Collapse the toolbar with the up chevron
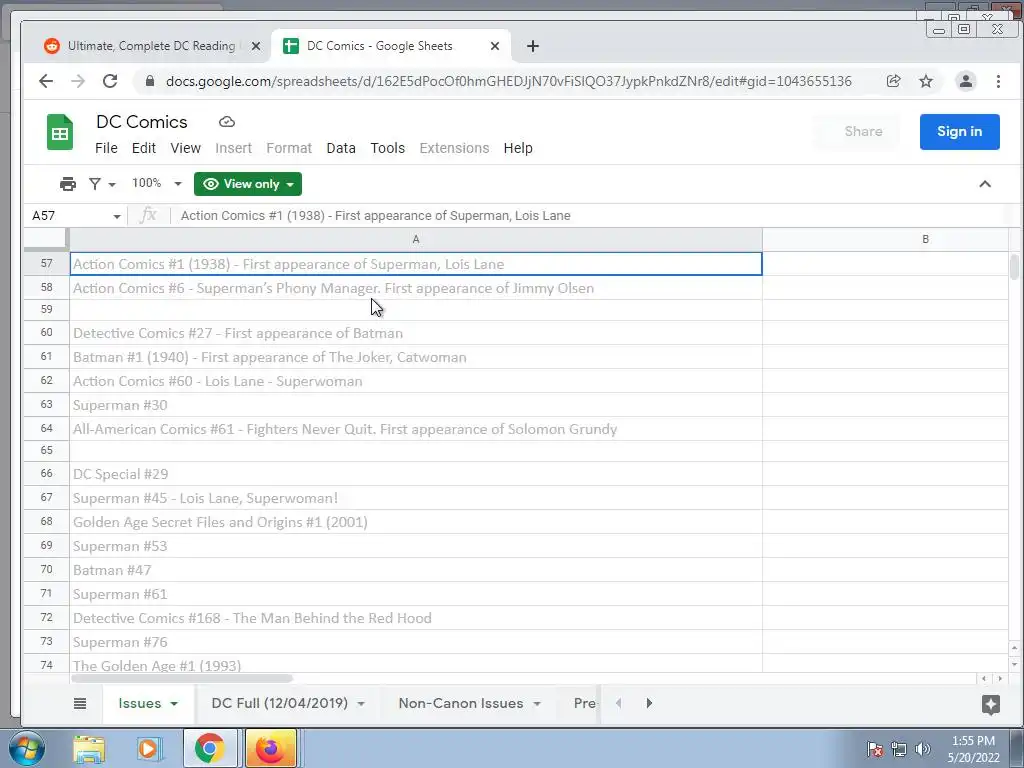This screenshot has height=768, width=1024. pos(985,184)
